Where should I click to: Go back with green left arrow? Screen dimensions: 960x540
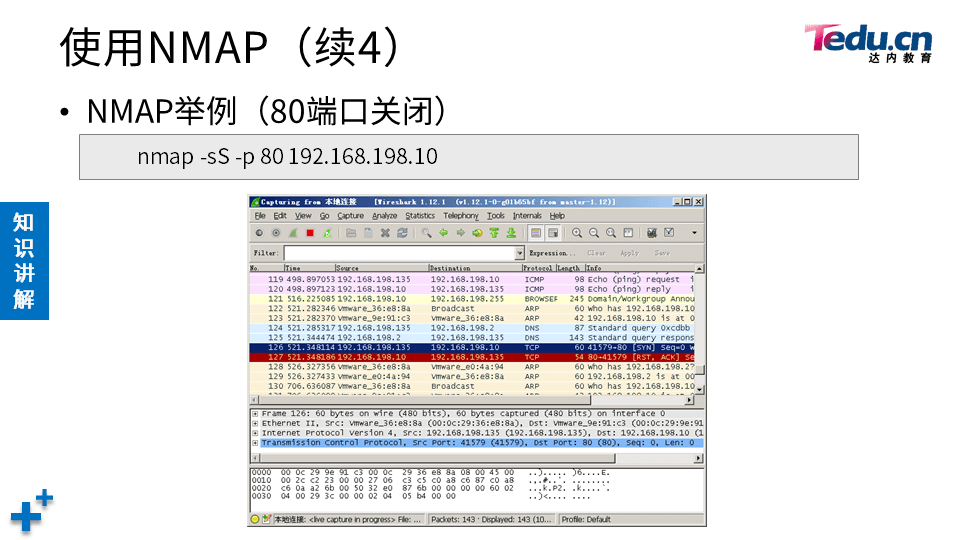[x=443, y=233]
